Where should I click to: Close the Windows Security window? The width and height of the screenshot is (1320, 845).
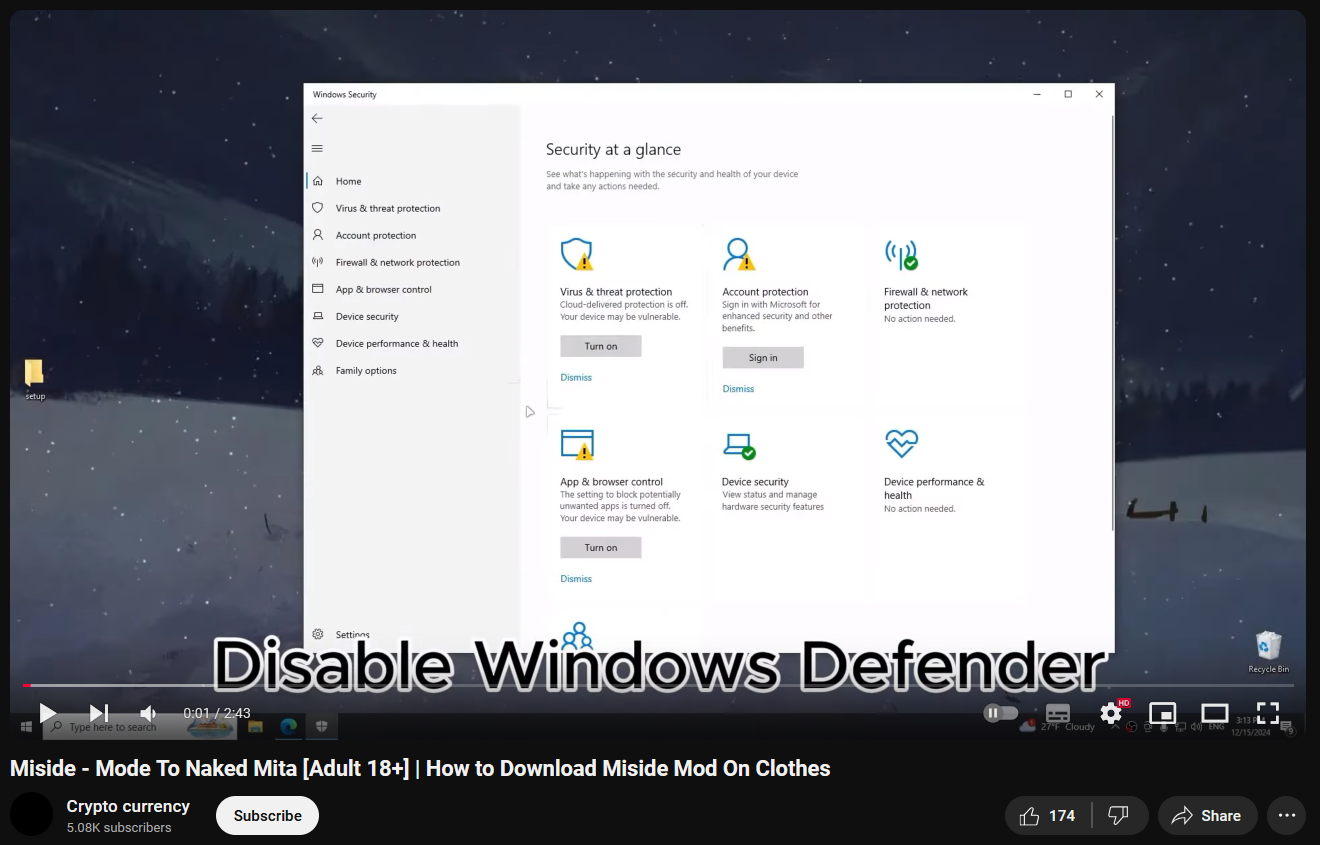pos(1099,94)
